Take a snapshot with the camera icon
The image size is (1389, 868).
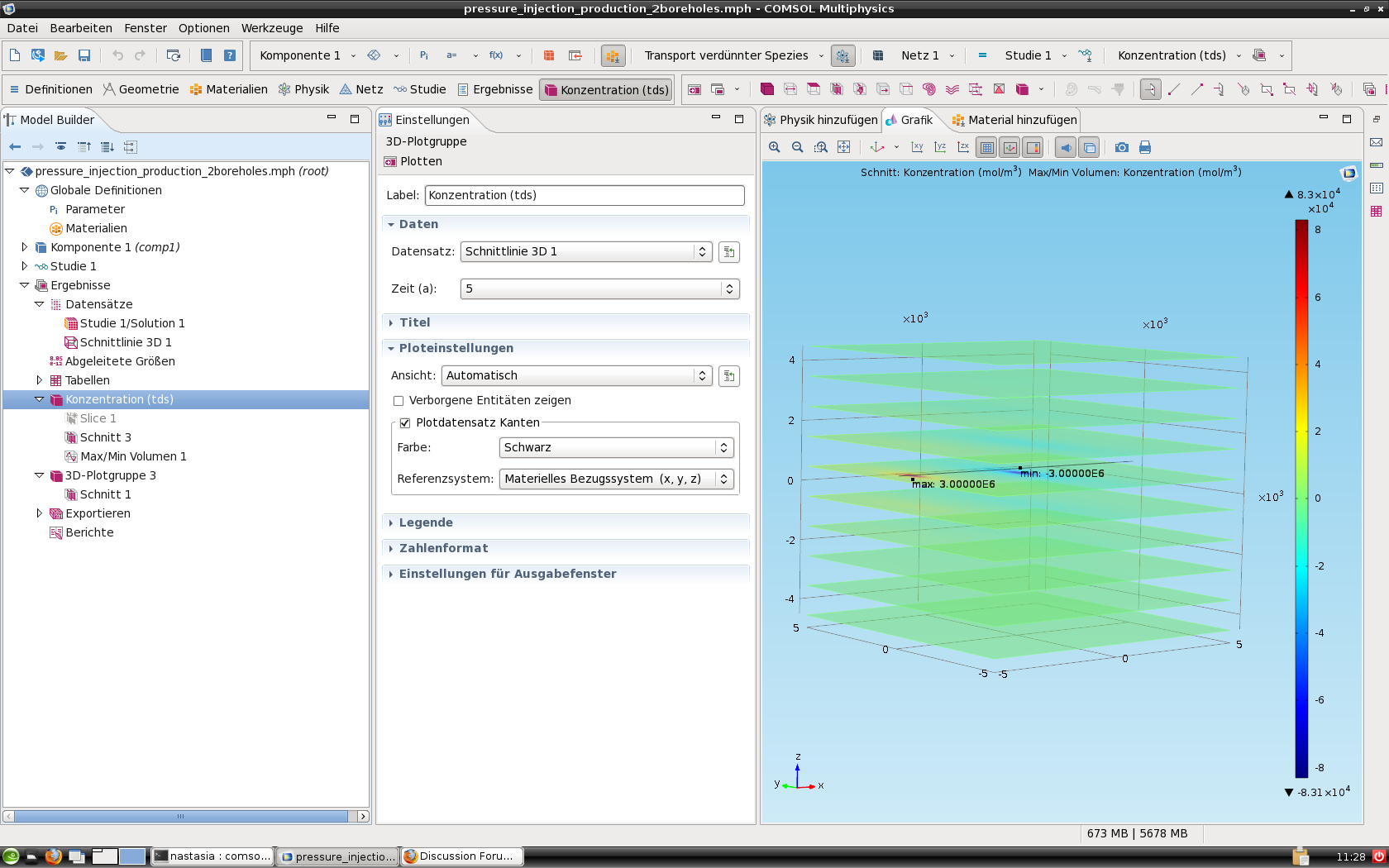coord(1121,147)
